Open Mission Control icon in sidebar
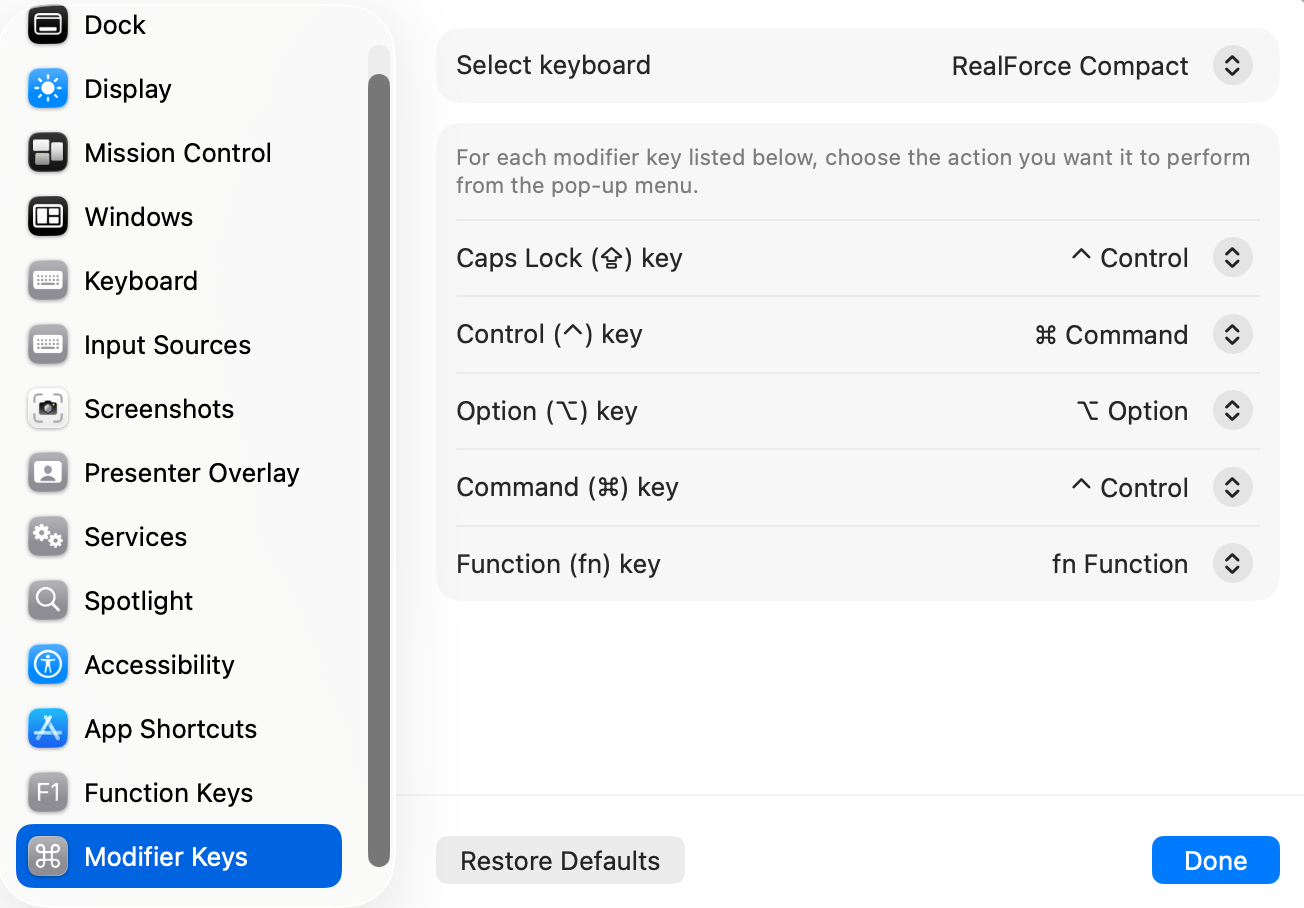This screenshot has height=908, width=1304. [48, 153]
